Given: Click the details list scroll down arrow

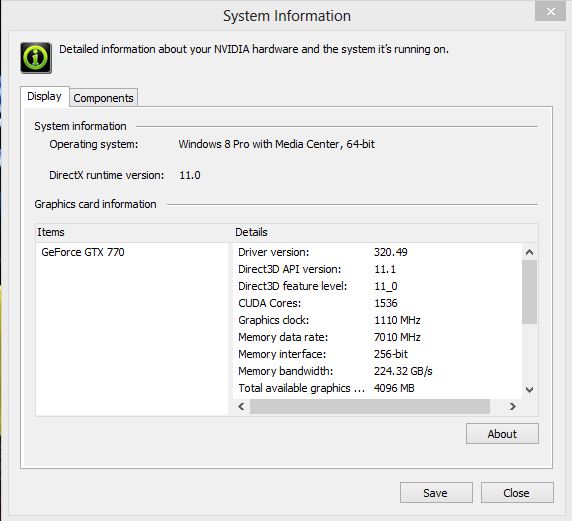Looking at the screenshot, I should pyautogui.click(x=530, y=389).
